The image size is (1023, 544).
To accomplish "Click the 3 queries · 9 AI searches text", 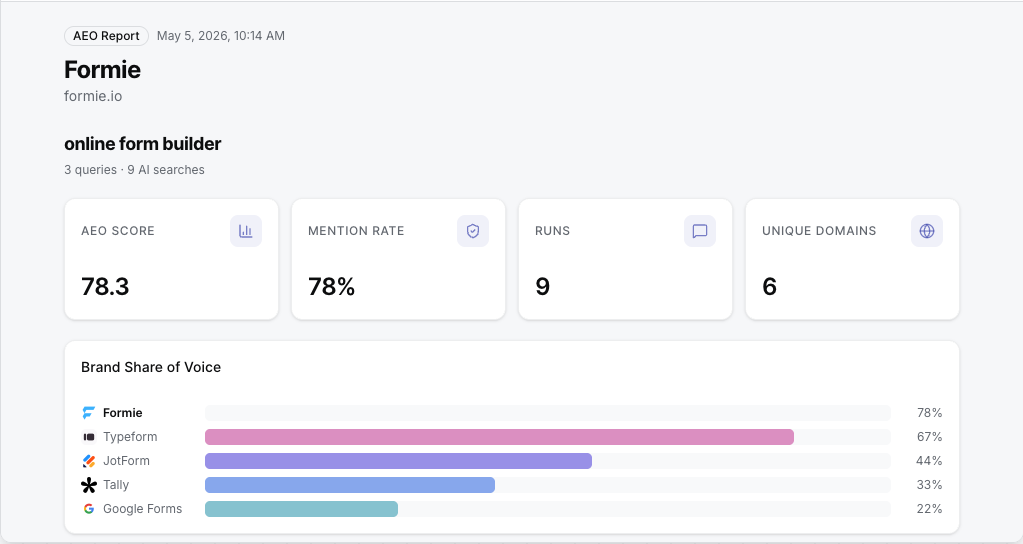I will (x=134, y=170).
